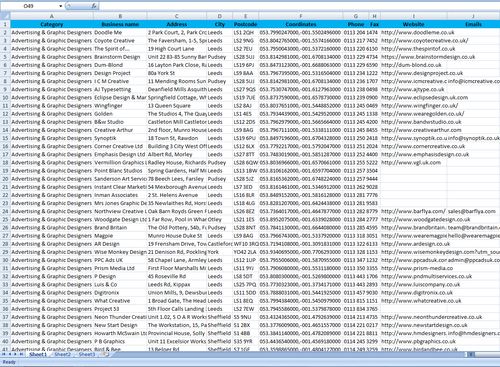Select column F header
This screenshot has width=500, height=367.
pos(301,16)
